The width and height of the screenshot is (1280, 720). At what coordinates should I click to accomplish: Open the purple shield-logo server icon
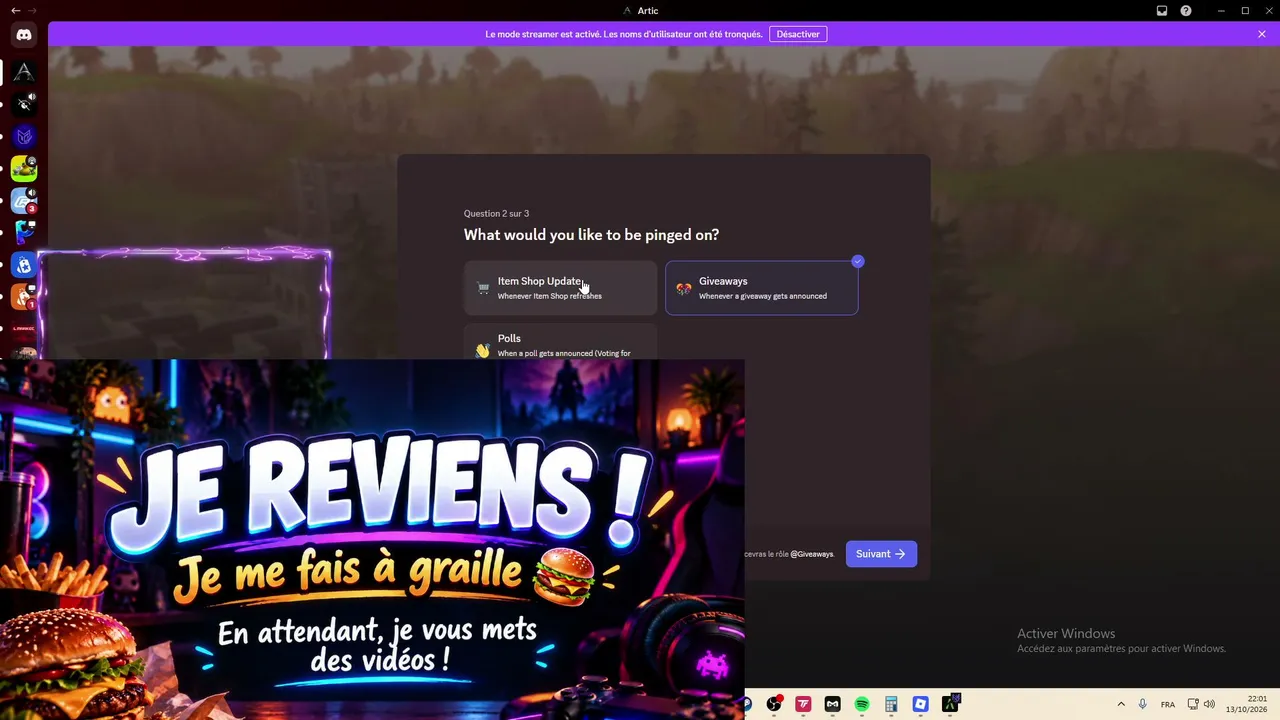point(24,136)
